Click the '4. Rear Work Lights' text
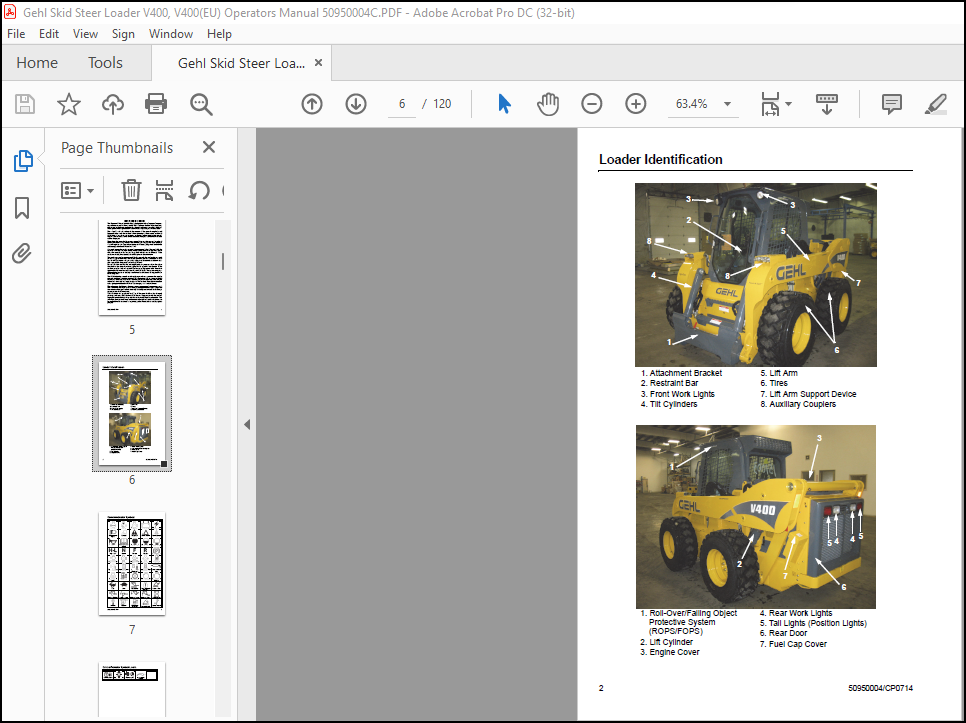966x723 pixels. 796,613
